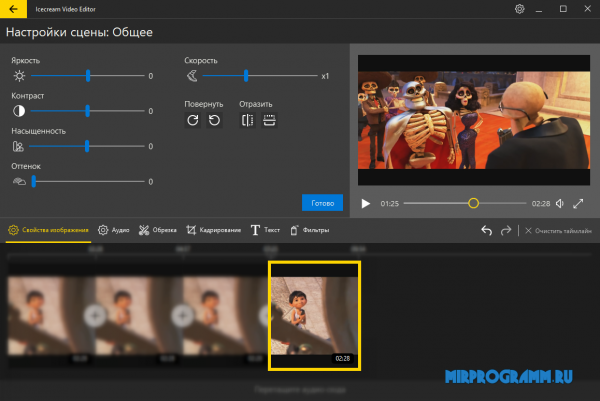Screen dimensions: 600x401
Task: Click the Повернуть label
Action: point(204,104)
